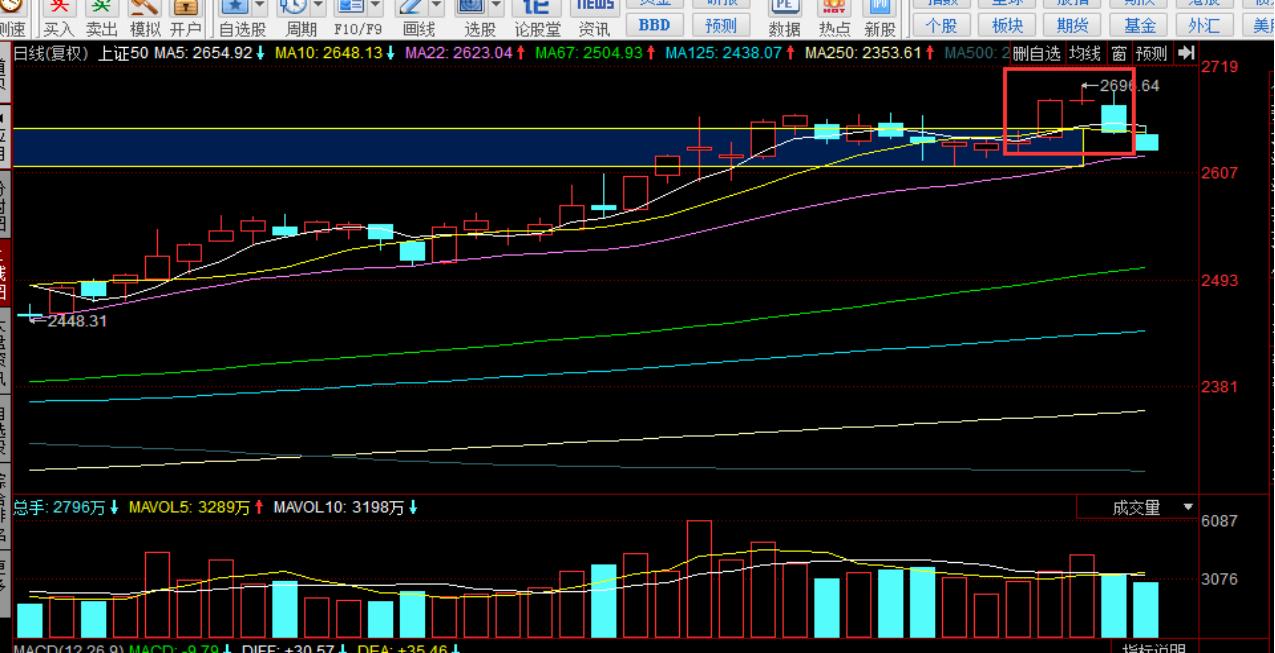This screenshot has height=653, width=1275.
Task: Click the 6087 volume axis label
Action: click(x=1219, y=521)
